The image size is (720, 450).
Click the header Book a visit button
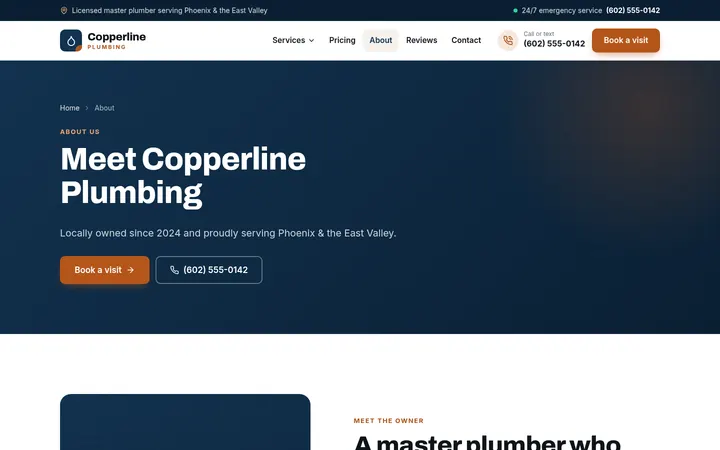625,40
